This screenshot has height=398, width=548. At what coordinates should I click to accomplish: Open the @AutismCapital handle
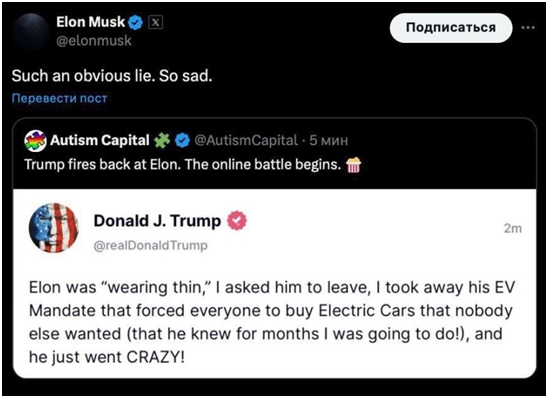tap(246, 140)
